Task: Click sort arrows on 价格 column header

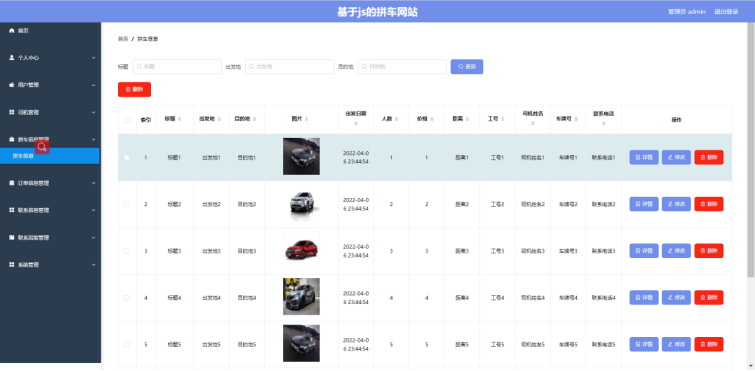Action: 433,119
